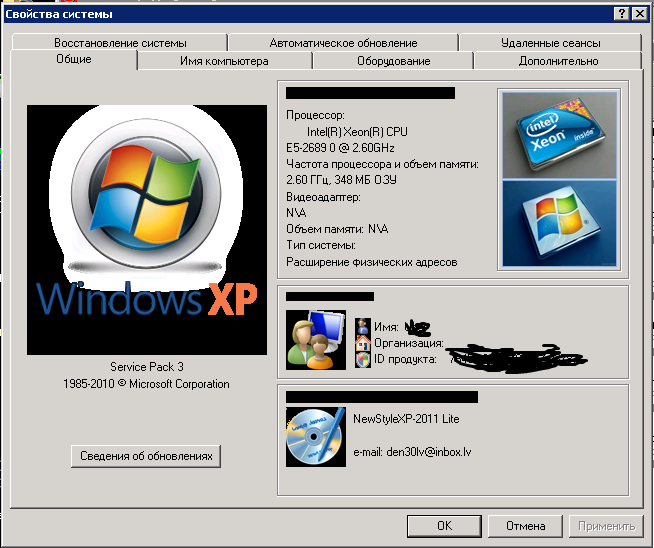The image size is (654, 548).
Task: Confirm with the OK button
Action: coord(444,526)
